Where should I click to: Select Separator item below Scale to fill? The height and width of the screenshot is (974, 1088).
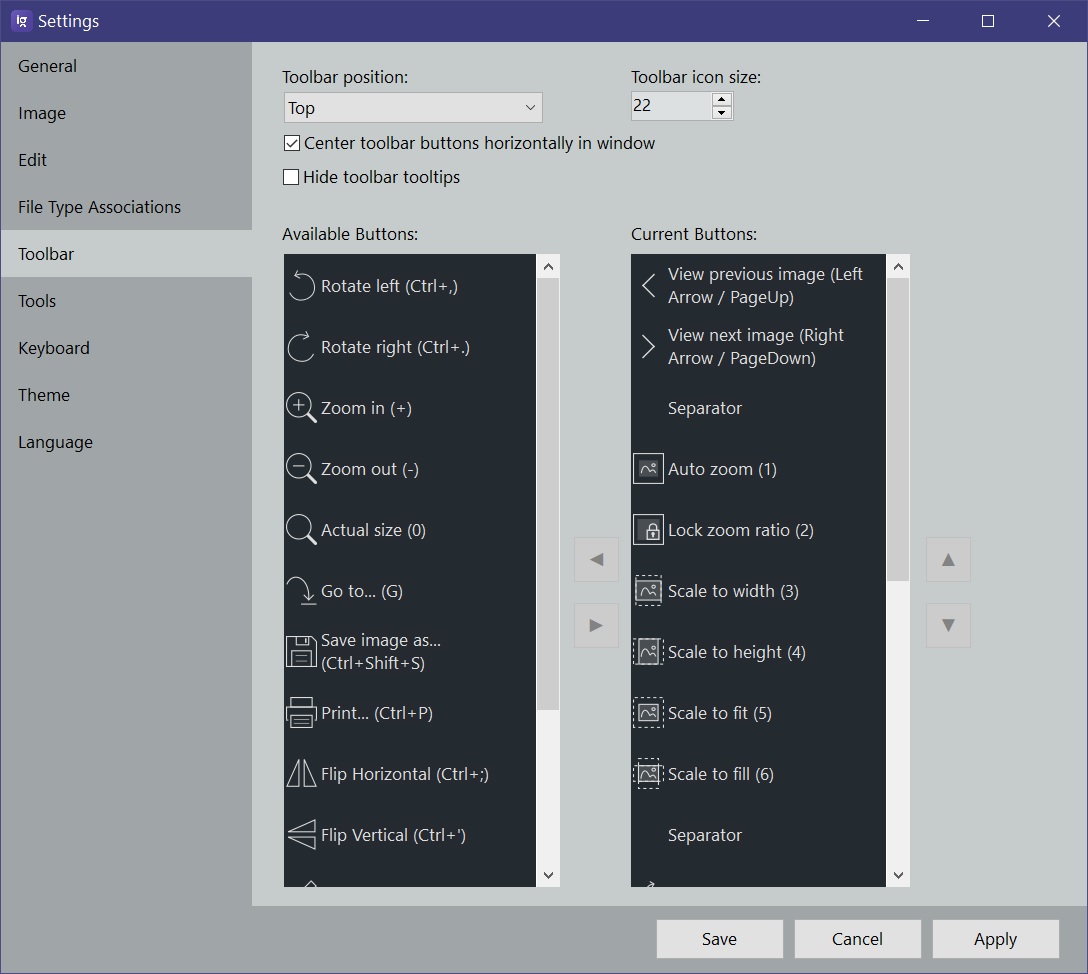click(758, 835)
